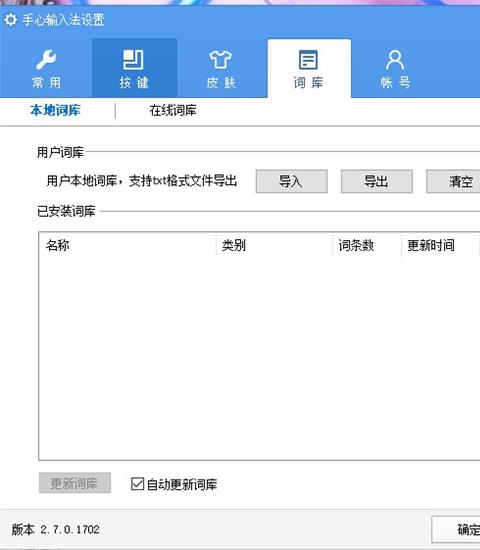Open the 帐号 tab person icon

(395, 60)
